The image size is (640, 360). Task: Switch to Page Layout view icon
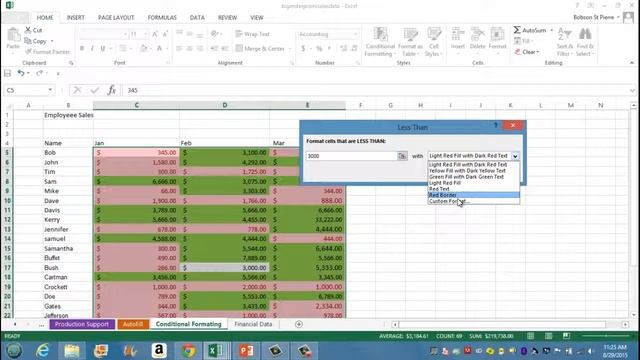click(x=548, y=336)
